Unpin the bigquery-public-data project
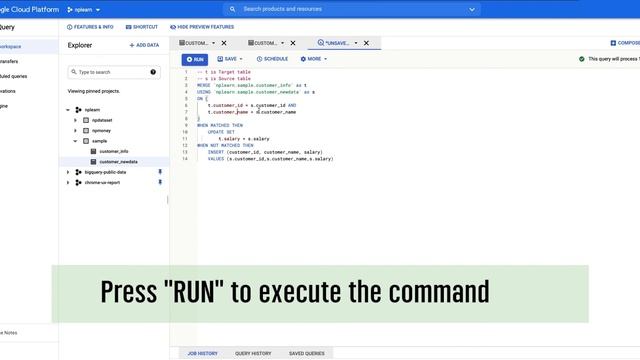 pos(160,172)
